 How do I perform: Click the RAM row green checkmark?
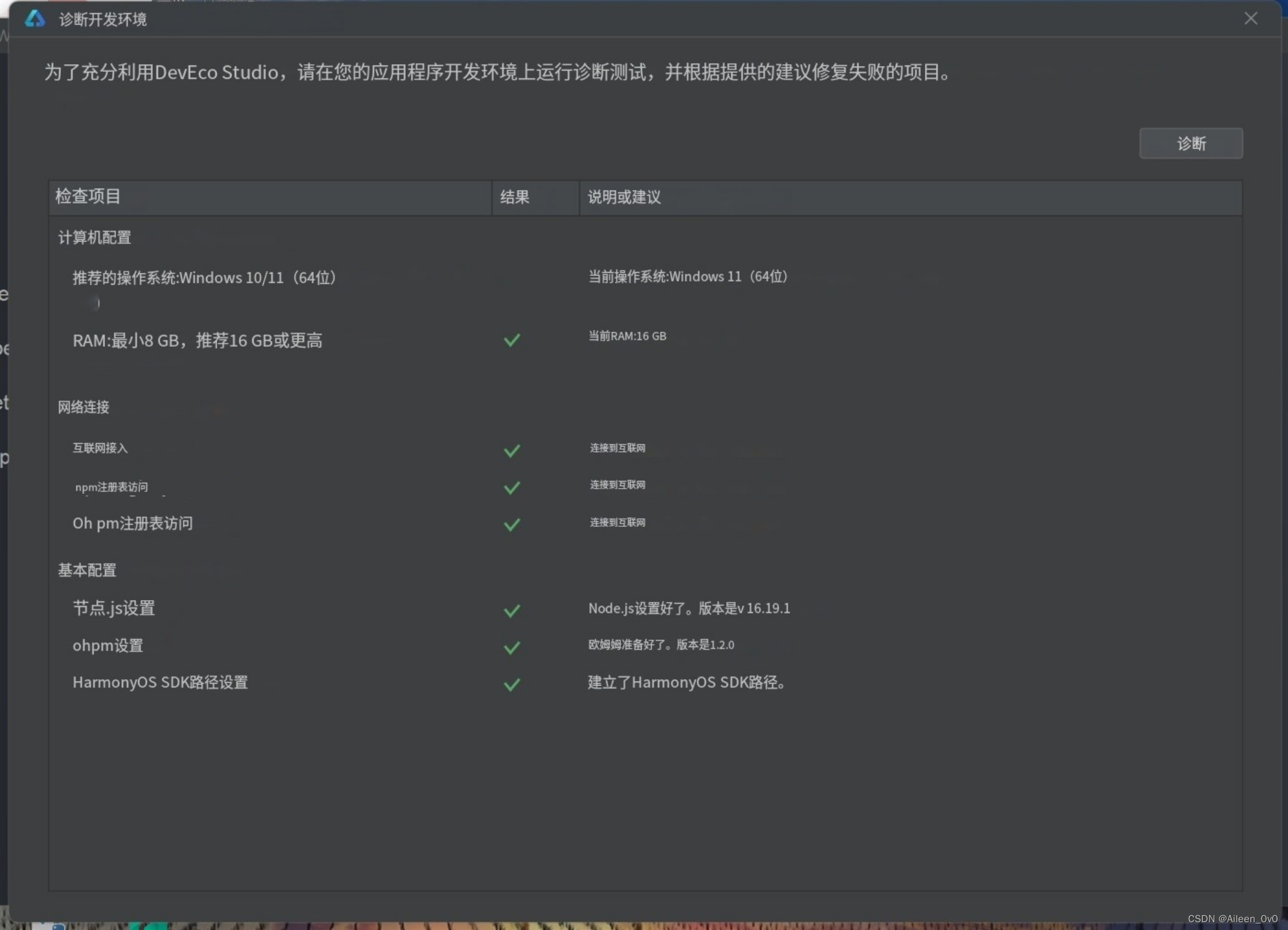click(511, 340)
